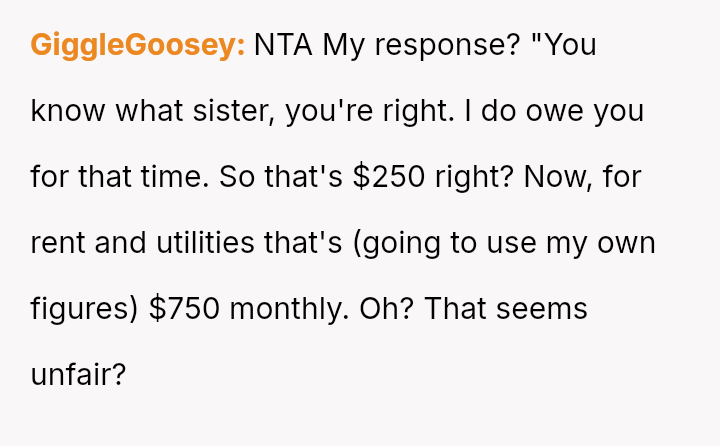720x446 pixels.
Task: Click the word "figures)" in the comment
Action: click(85, 309)
